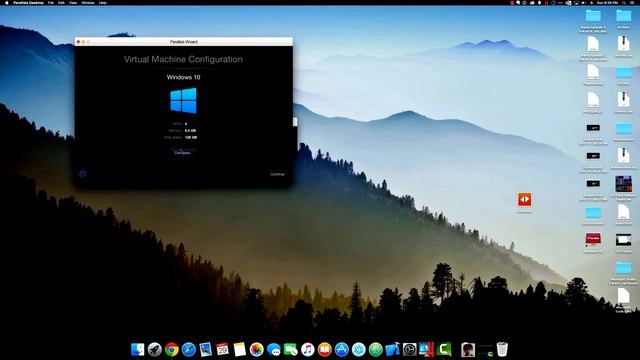
Task: Open the Window menu
Action: [88, 2]
